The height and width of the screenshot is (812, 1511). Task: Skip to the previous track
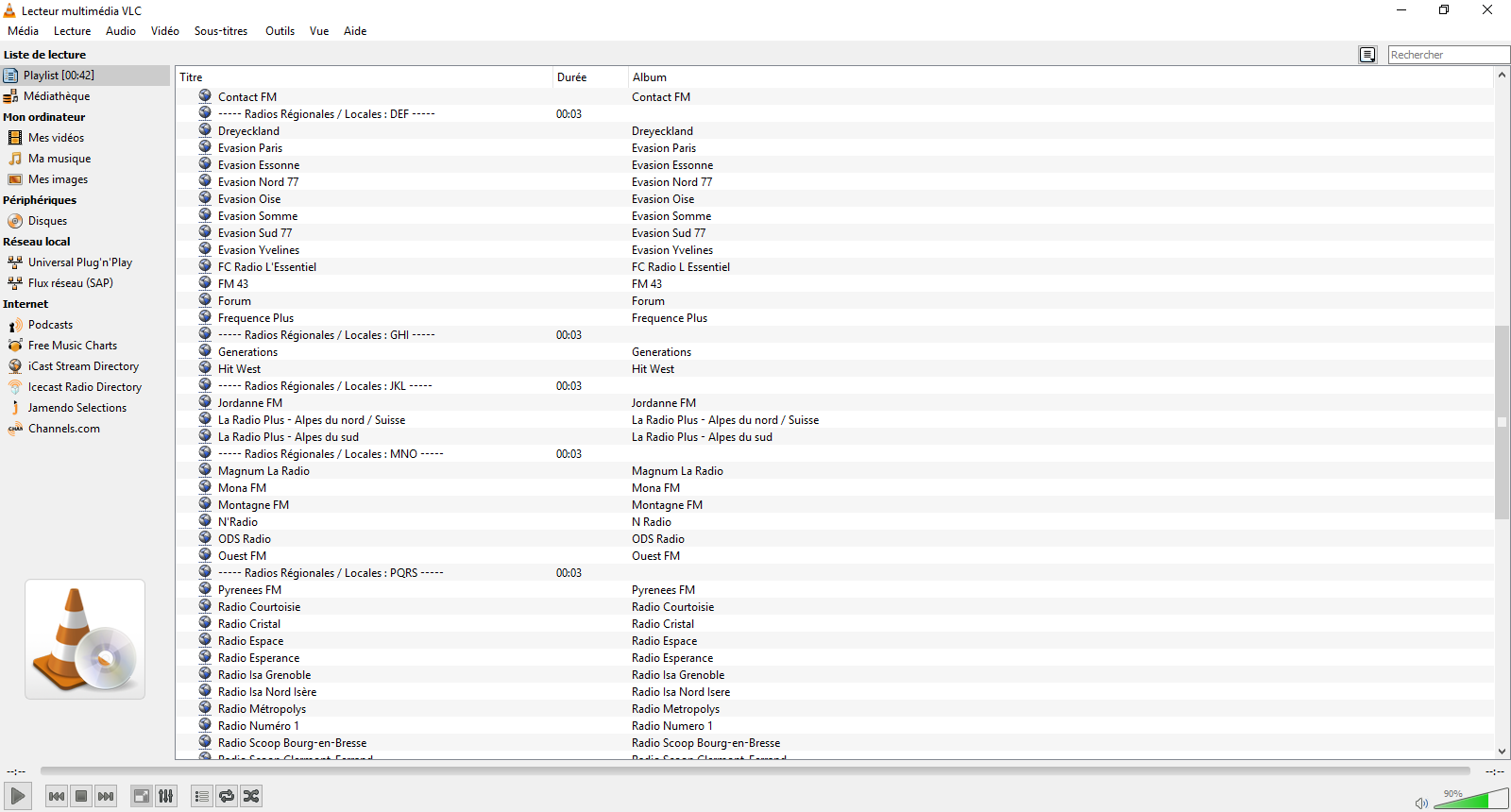(57, 796)
